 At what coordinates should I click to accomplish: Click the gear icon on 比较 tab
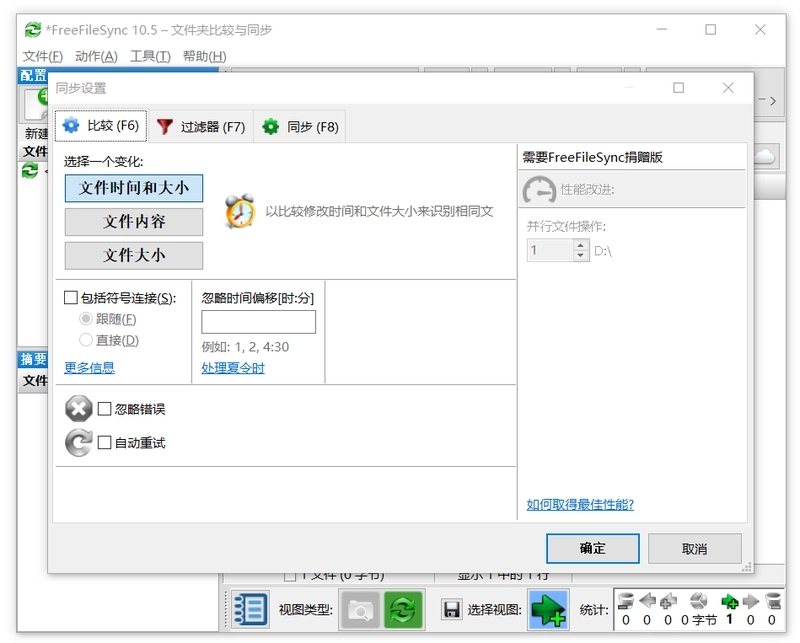[71, 125]
